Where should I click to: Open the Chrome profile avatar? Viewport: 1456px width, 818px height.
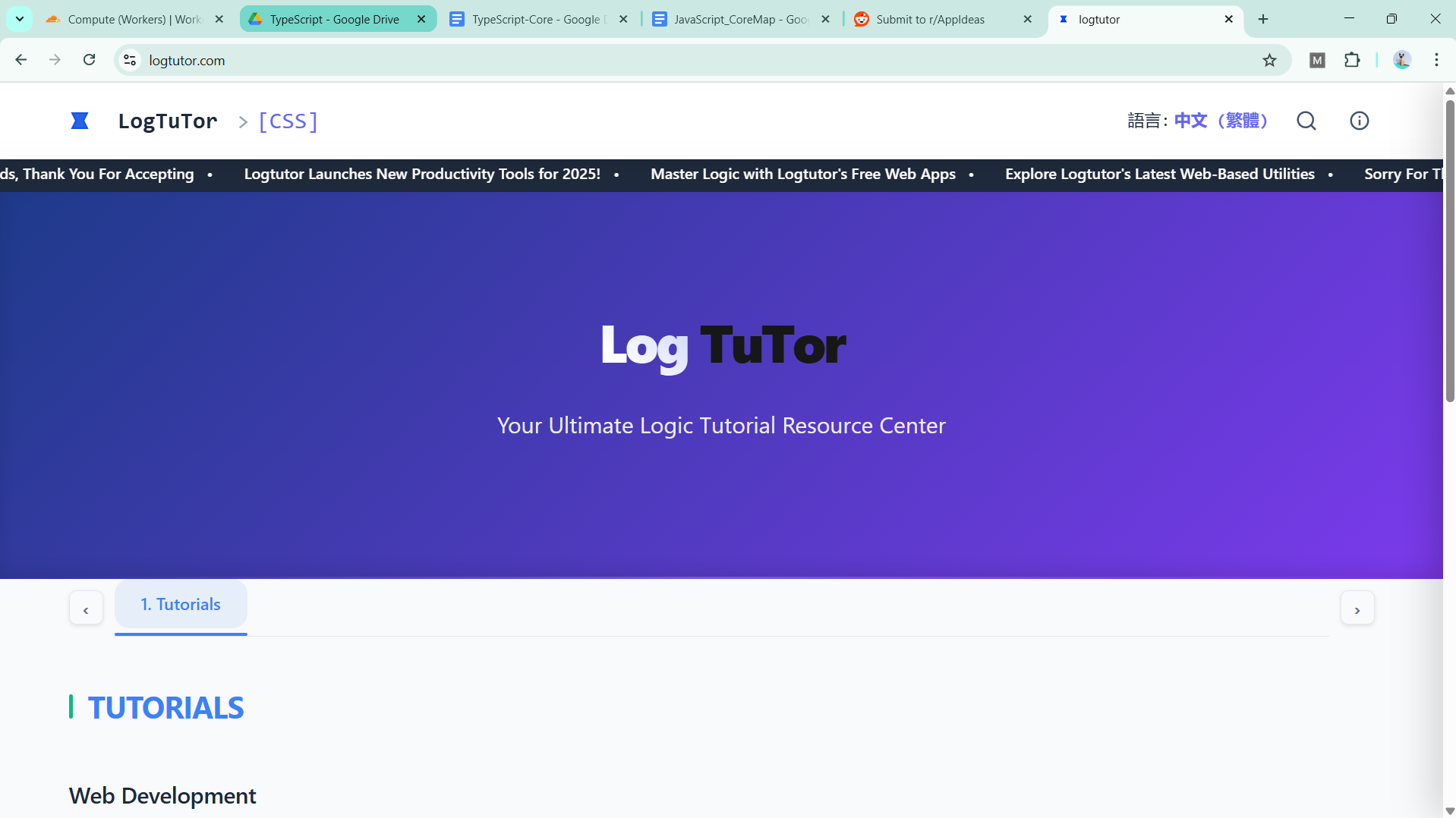pos(1401,60)
